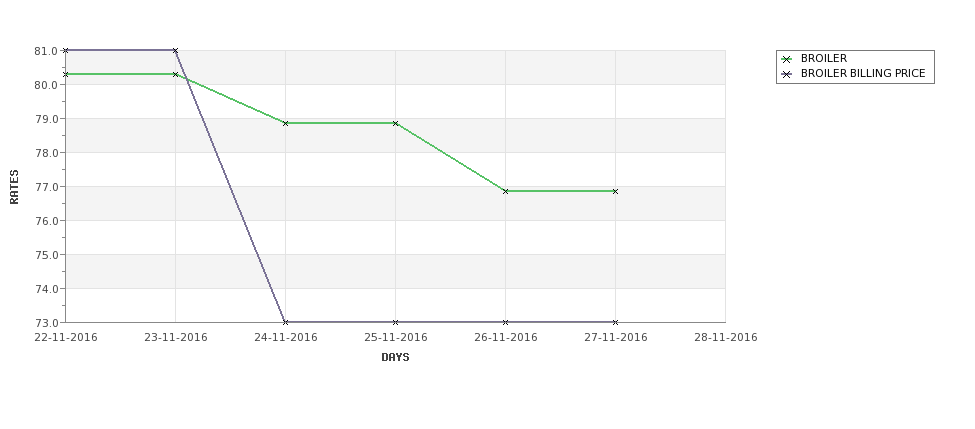Screen dimensions: 975x429
Task: Click the 28-11-2016 axis date label
Action: click(726, 338)
